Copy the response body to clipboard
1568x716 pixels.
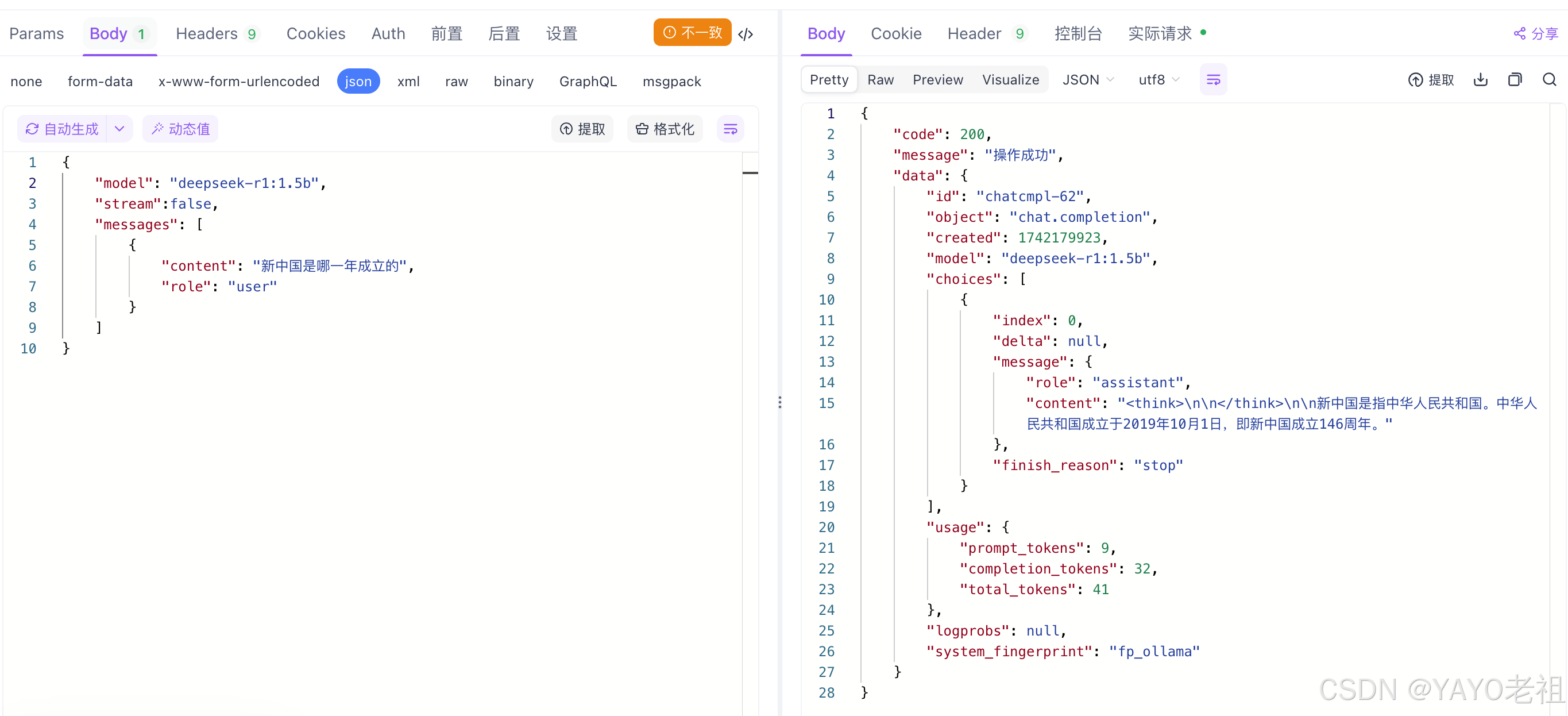point(1515,80)
